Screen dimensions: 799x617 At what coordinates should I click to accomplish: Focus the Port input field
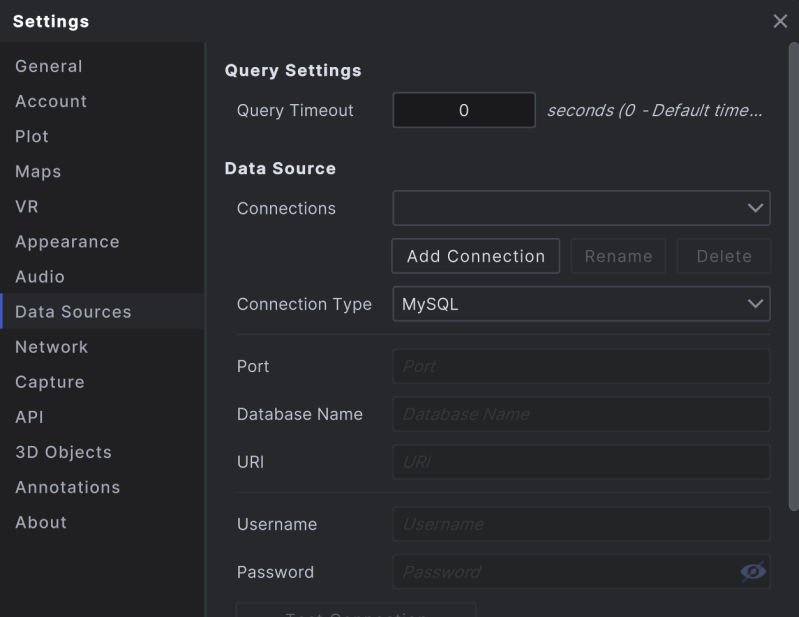(x=581, y=366)
